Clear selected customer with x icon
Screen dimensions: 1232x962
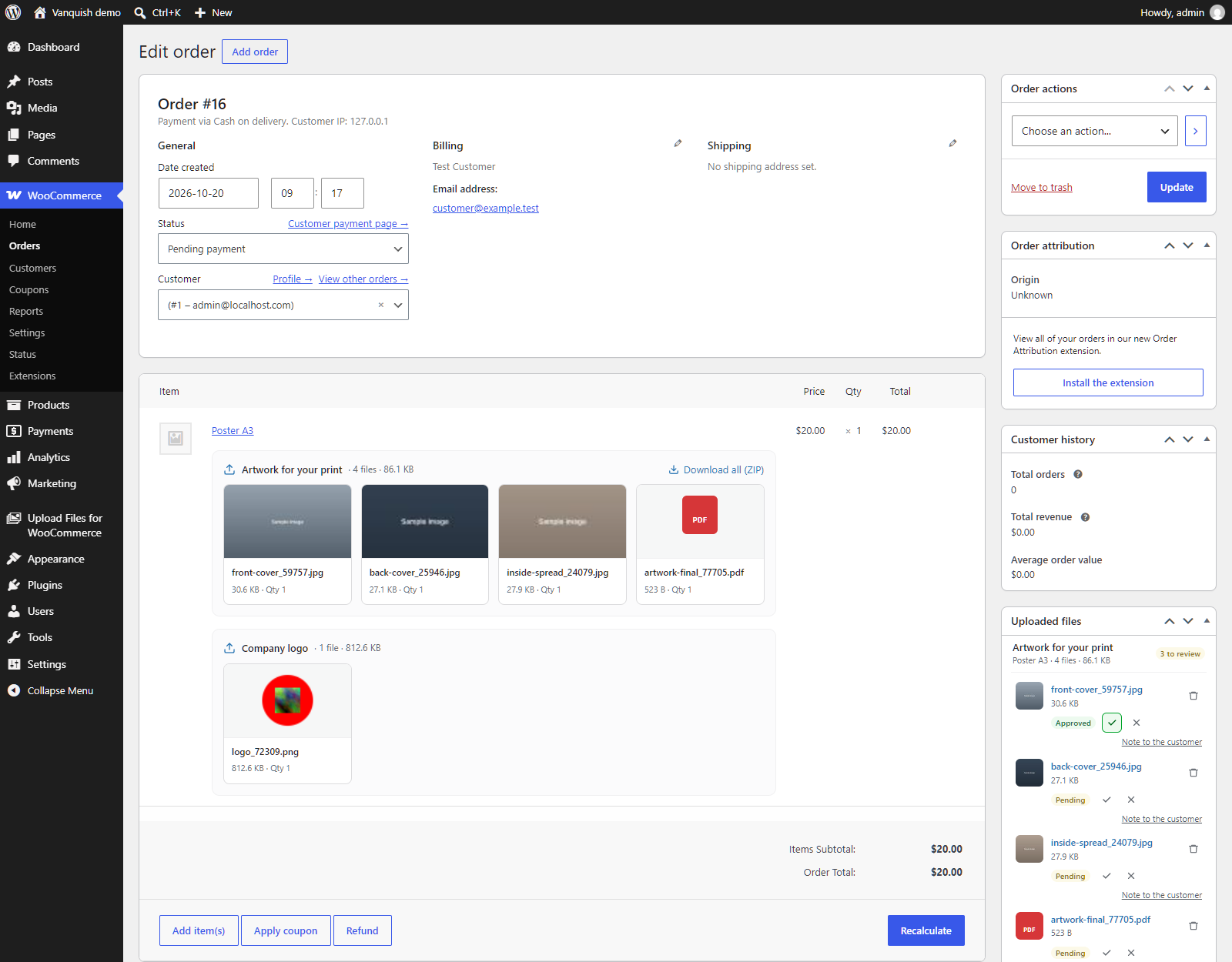point(380,305)
